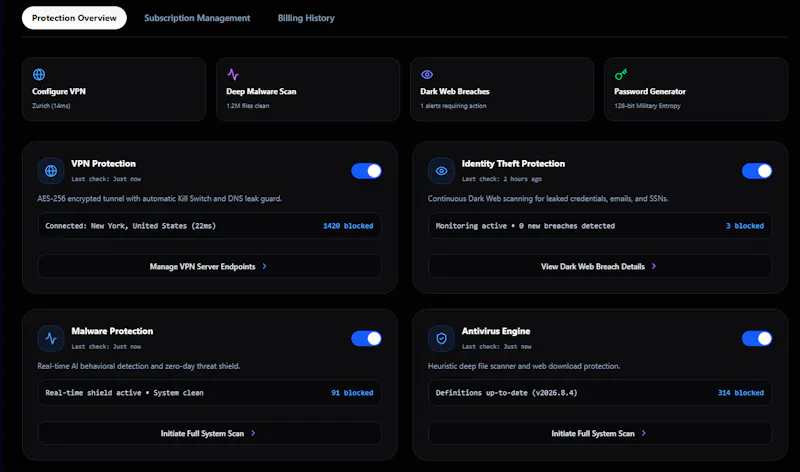Click the Identity Theft Protection heading
800x472 pixels.
coord(513,164)
